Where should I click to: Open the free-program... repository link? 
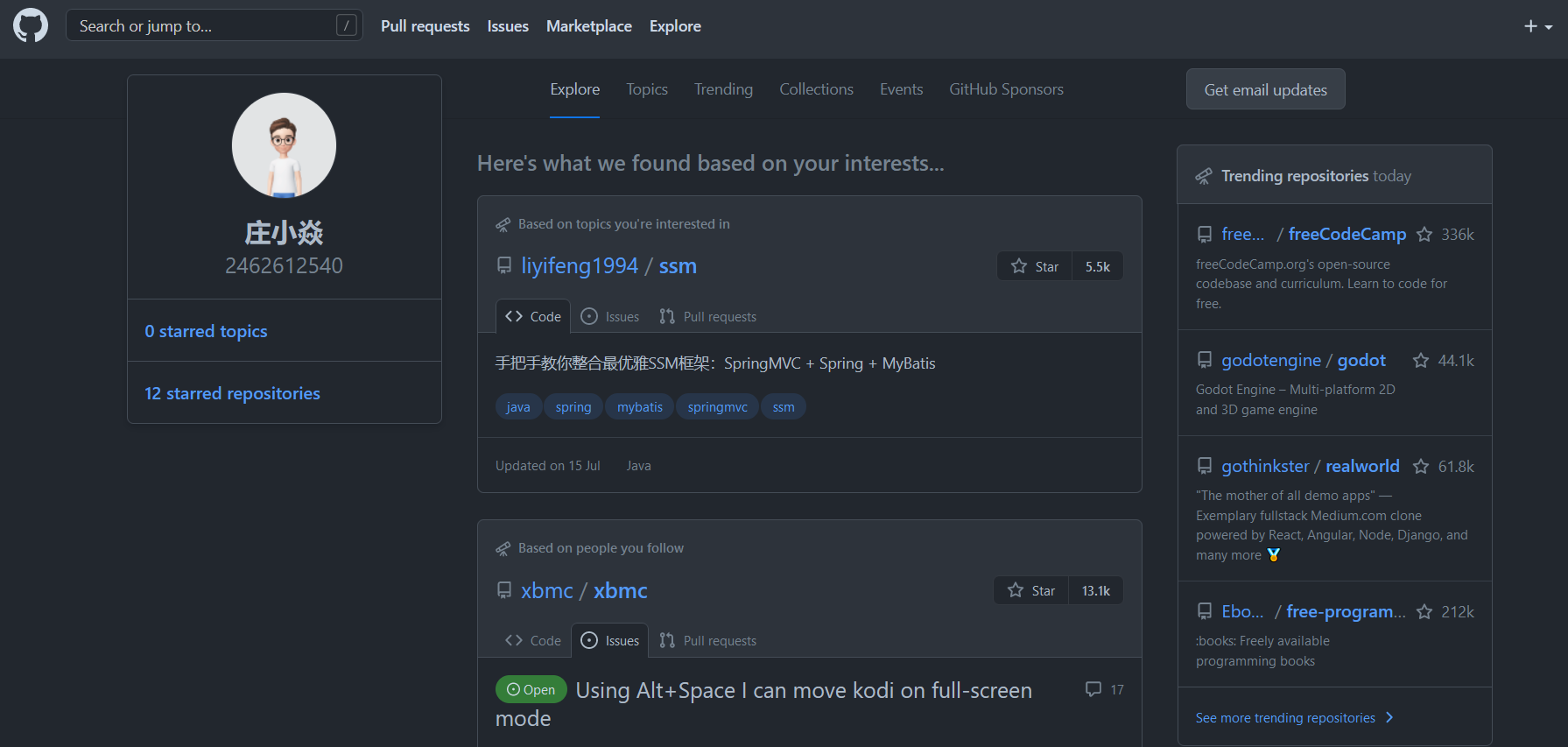(1346, 611)
